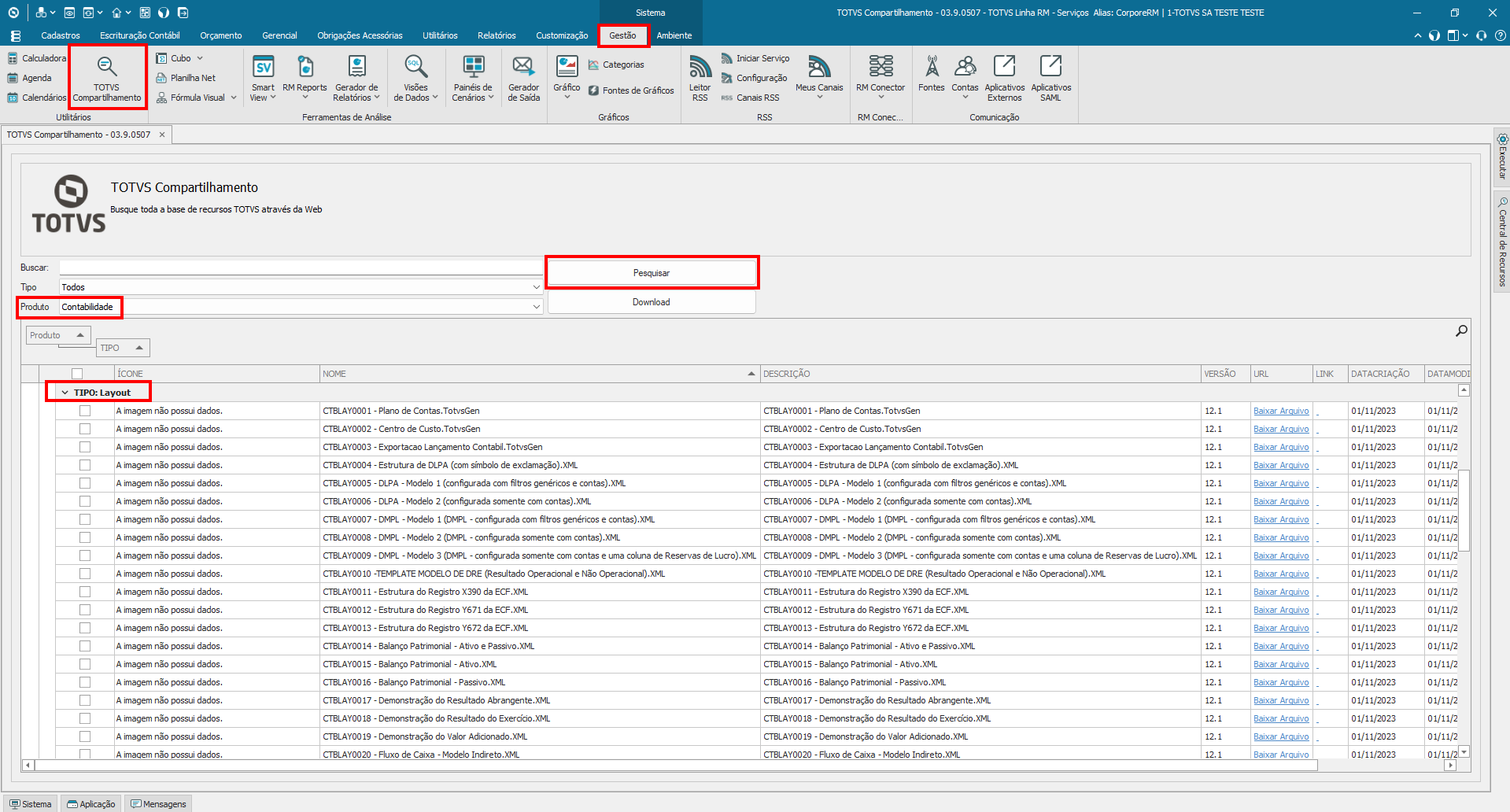The width and height of the screenshot is (1510, 812).
Task: Open Leitor RSS
Action: [x=700, y=77]
